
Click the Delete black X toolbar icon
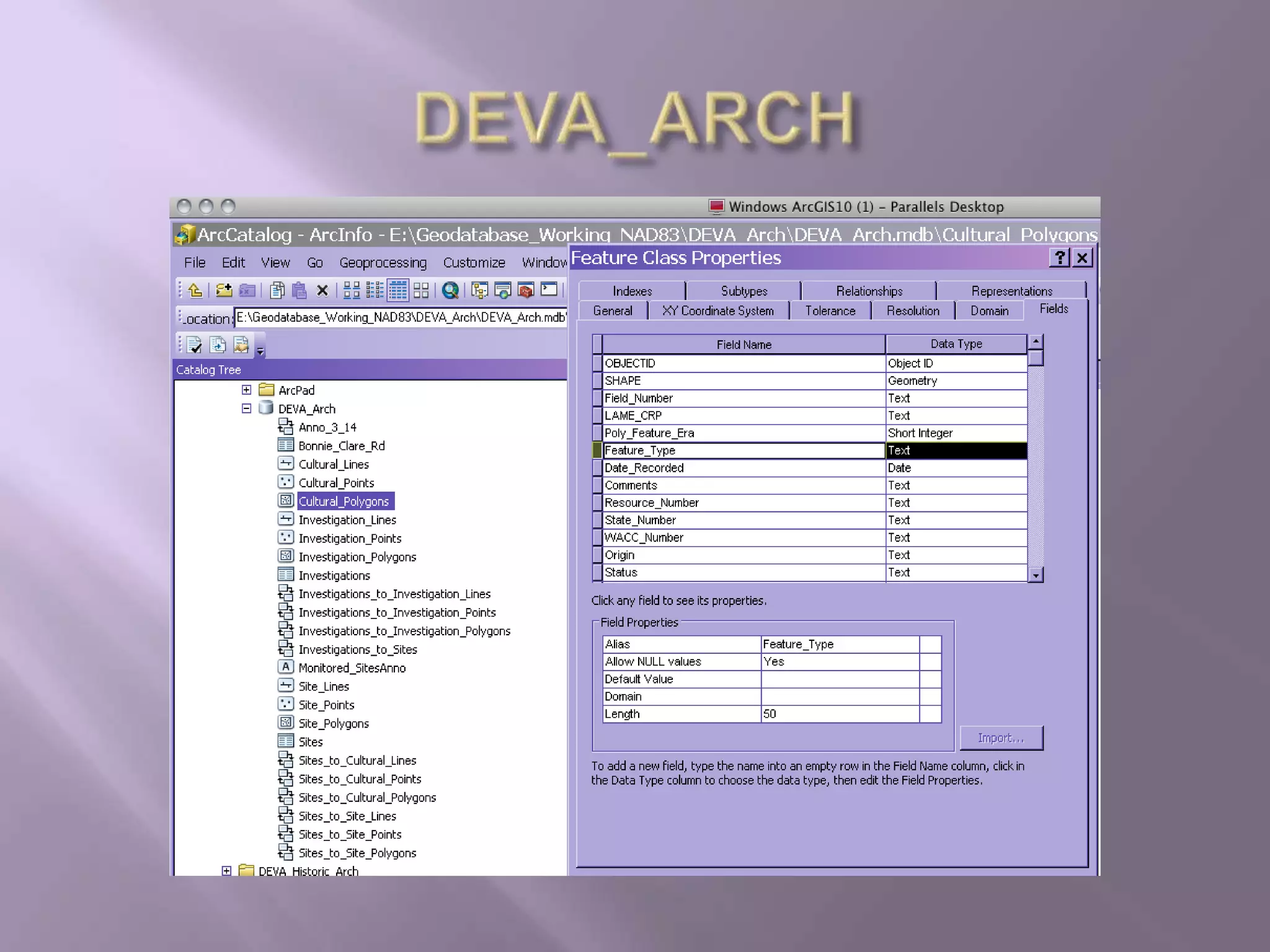coord(322,290)
